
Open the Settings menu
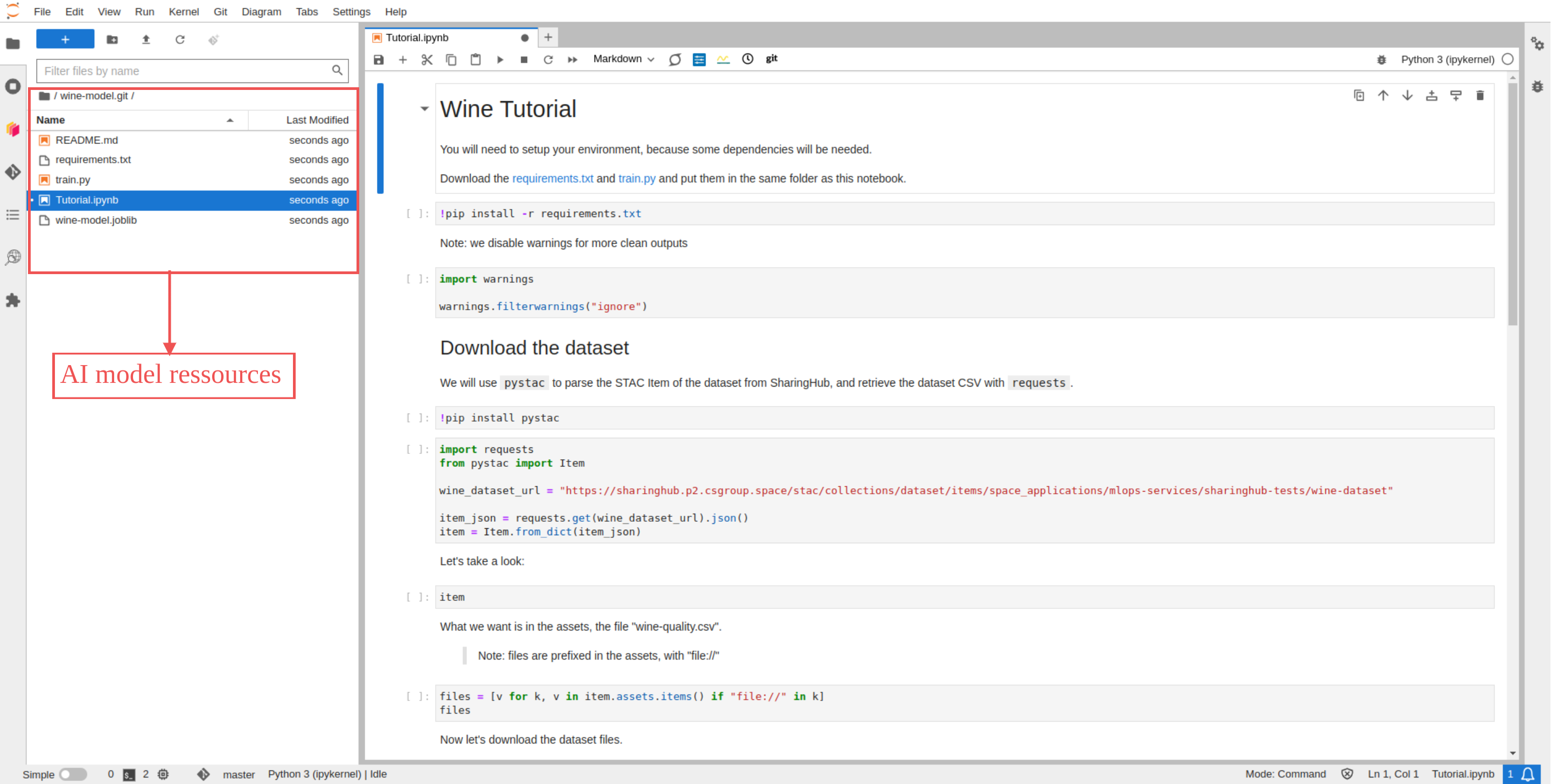click(351, 11)
